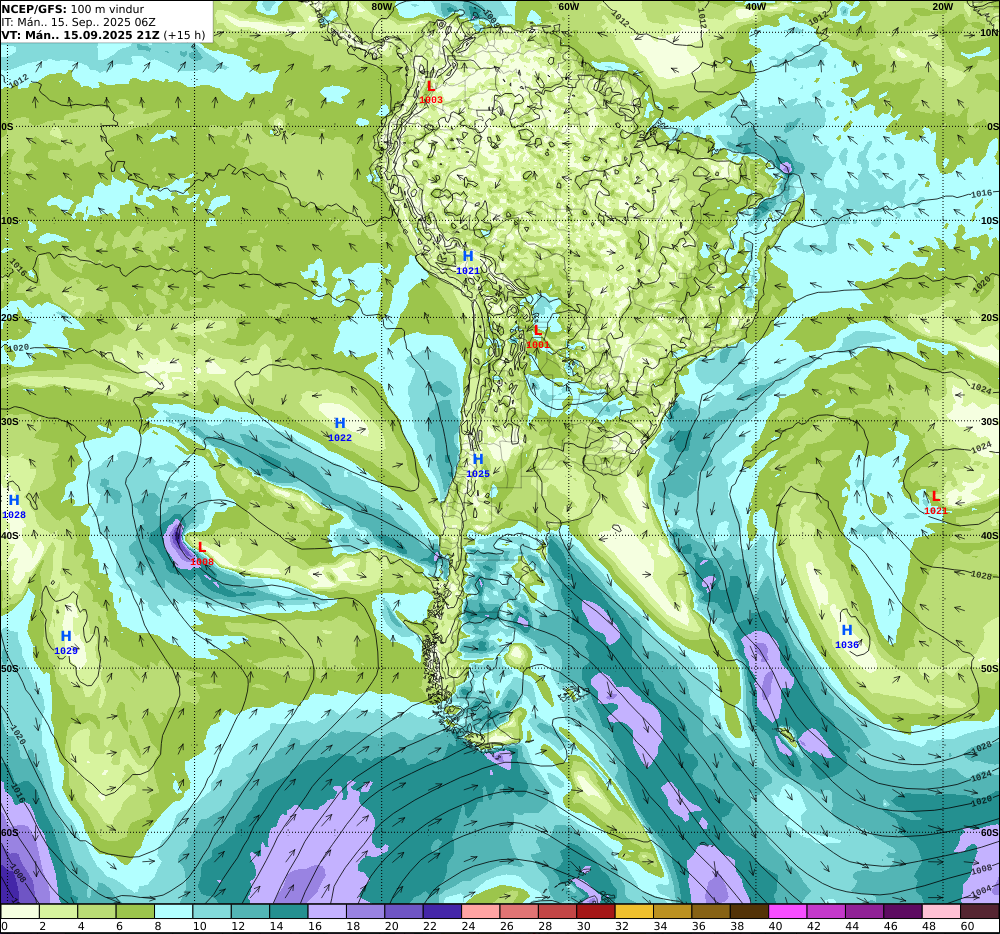Click the 10N latitude label
Image resolution: width=1000 pixels, height=934 pixels.
[x=989, y=33]
